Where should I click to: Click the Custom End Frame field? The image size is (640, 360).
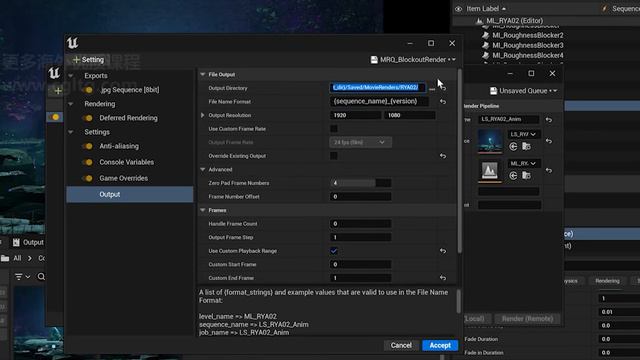point(360,278)
